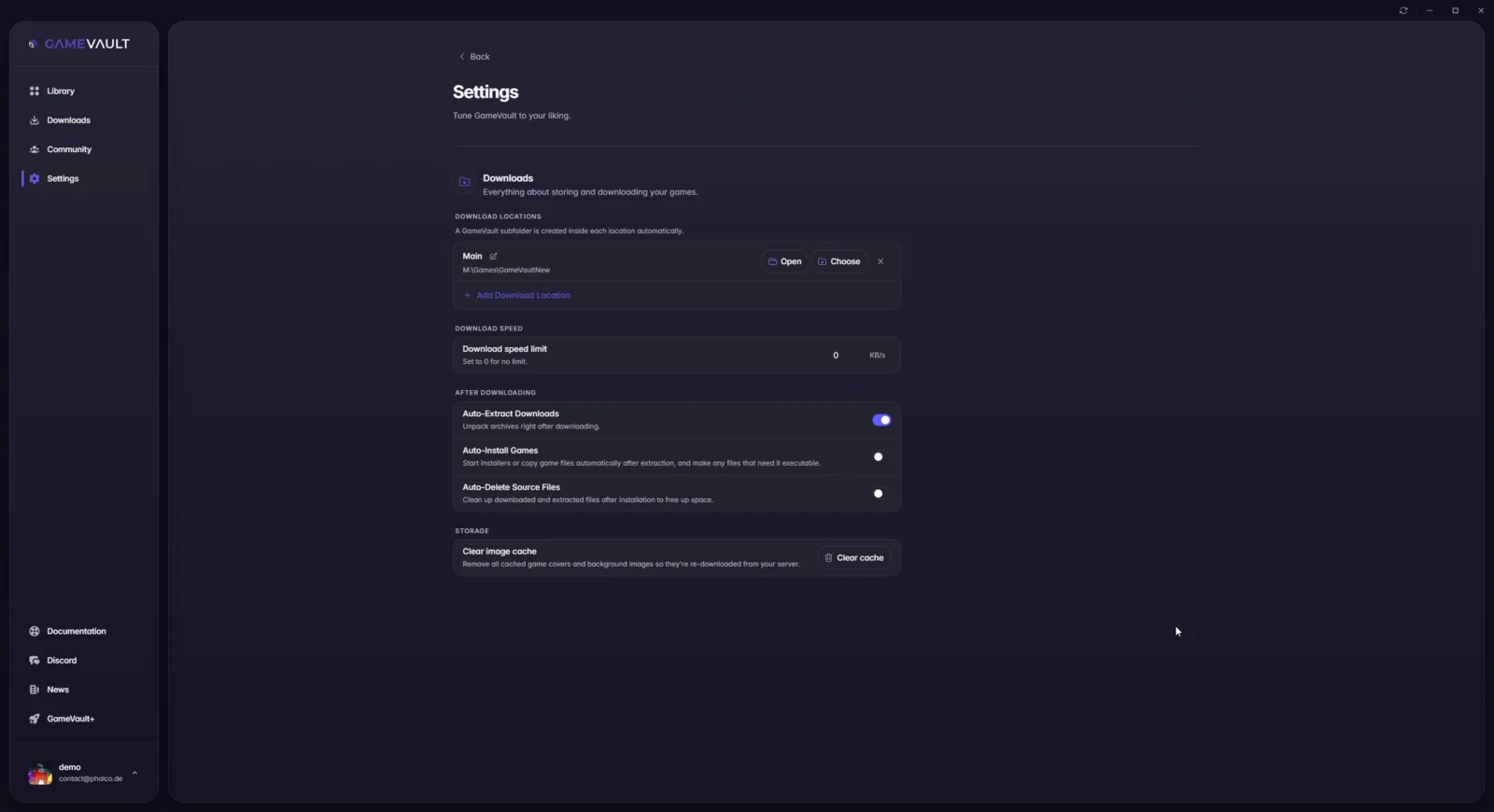Open the Main download location folder
Image resolution: width=1494 pixels, height=812 pixels.
coord(784,261)
